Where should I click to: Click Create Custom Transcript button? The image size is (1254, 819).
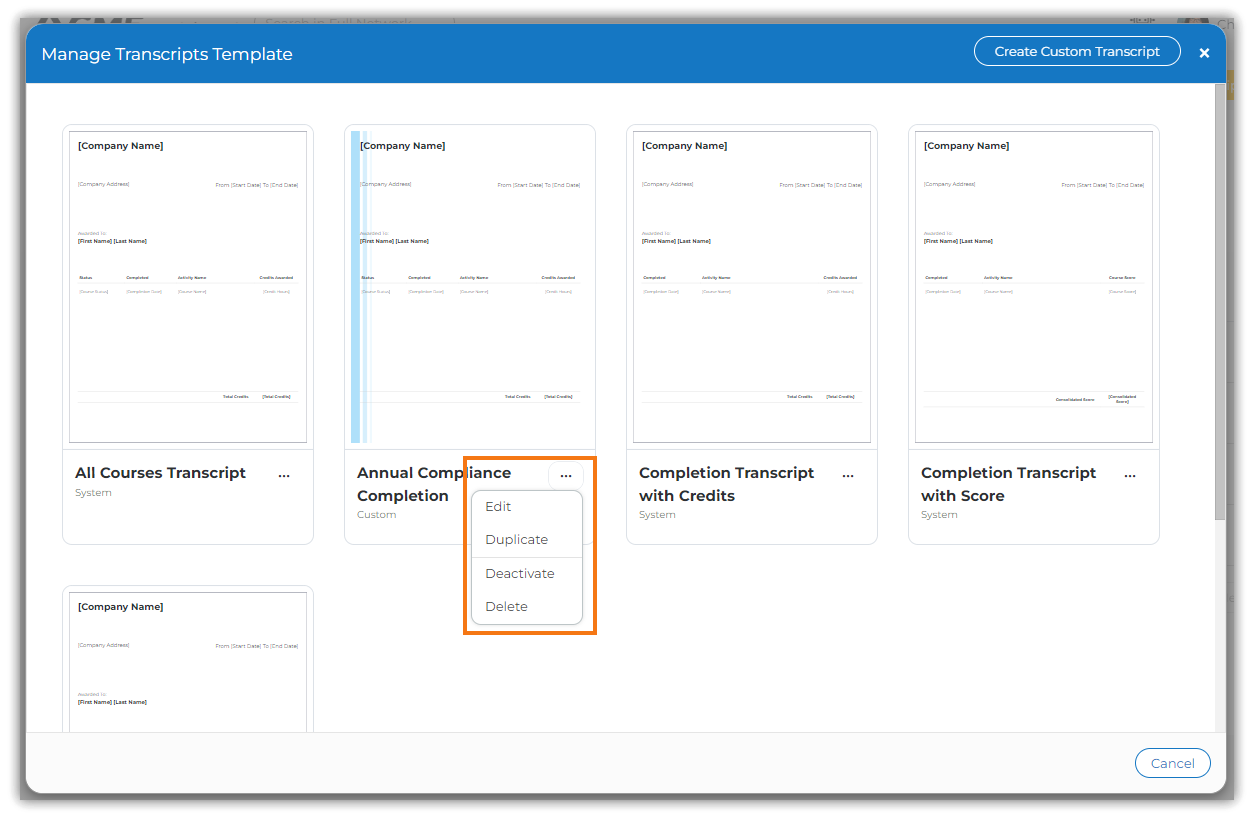coord(1076,52)
